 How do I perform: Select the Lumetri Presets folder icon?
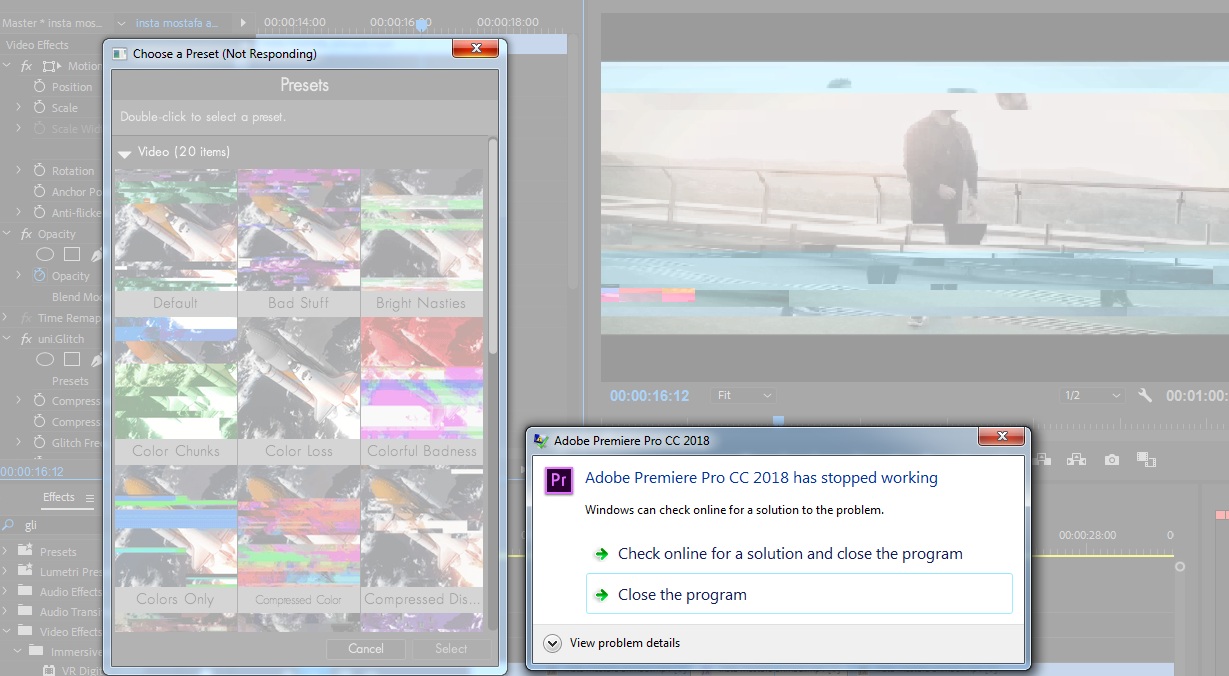point(25,572)
